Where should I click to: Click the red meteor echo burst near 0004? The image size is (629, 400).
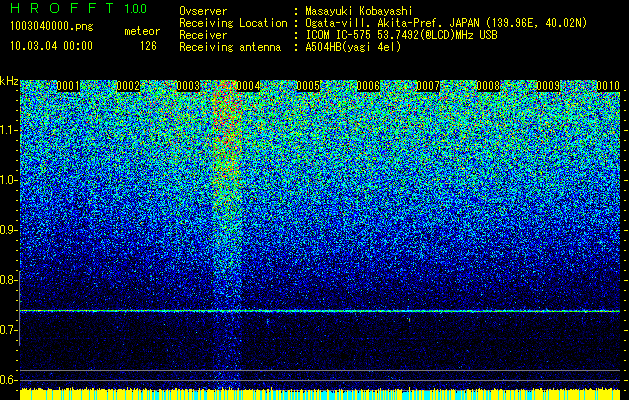pyautogui.click(x=227, y=132)
